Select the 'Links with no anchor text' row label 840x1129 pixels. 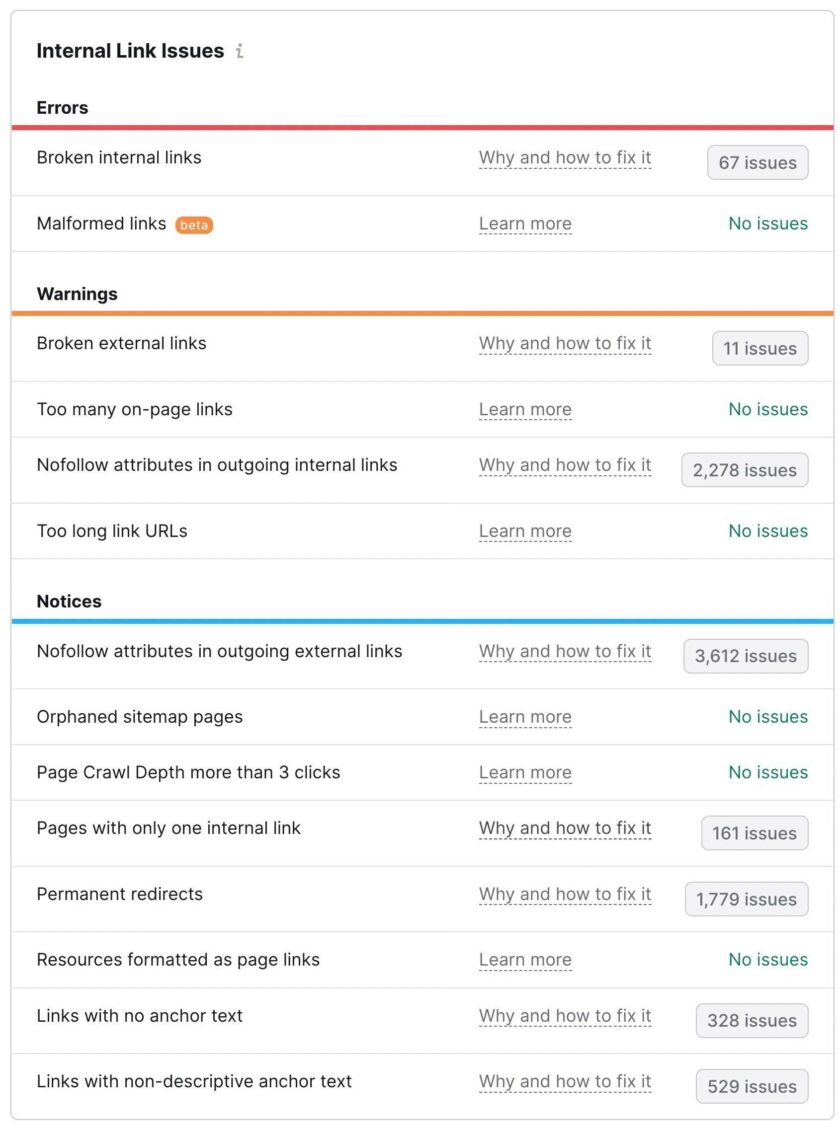[x=140, y=1016]
